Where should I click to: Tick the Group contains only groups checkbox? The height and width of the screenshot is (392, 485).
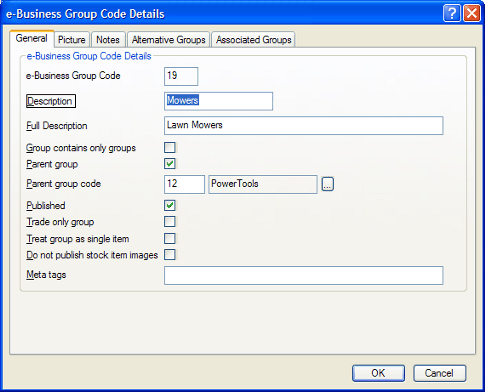(170, 147)
